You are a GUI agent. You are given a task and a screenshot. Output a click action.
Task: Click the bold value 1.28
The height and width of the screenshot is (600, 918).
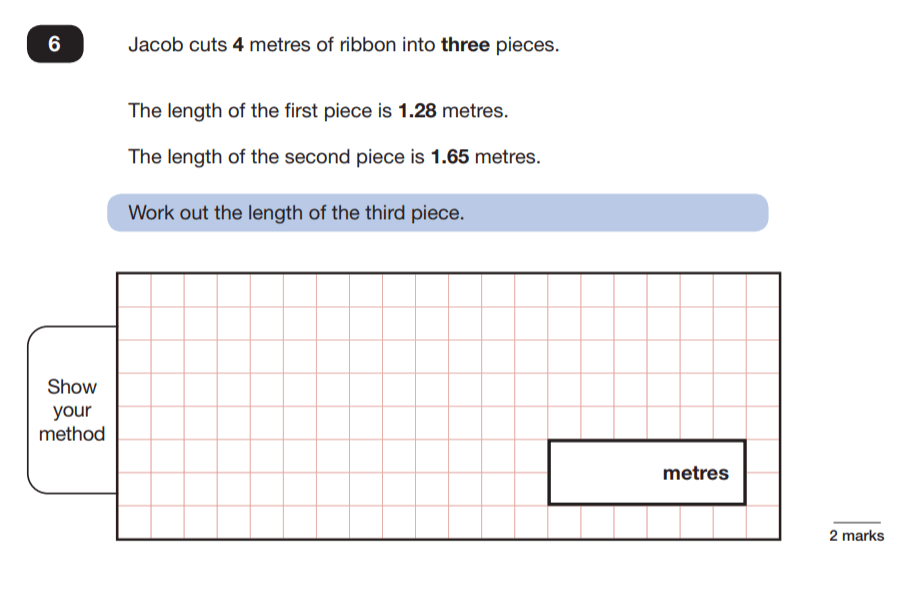tap(417, 111)
